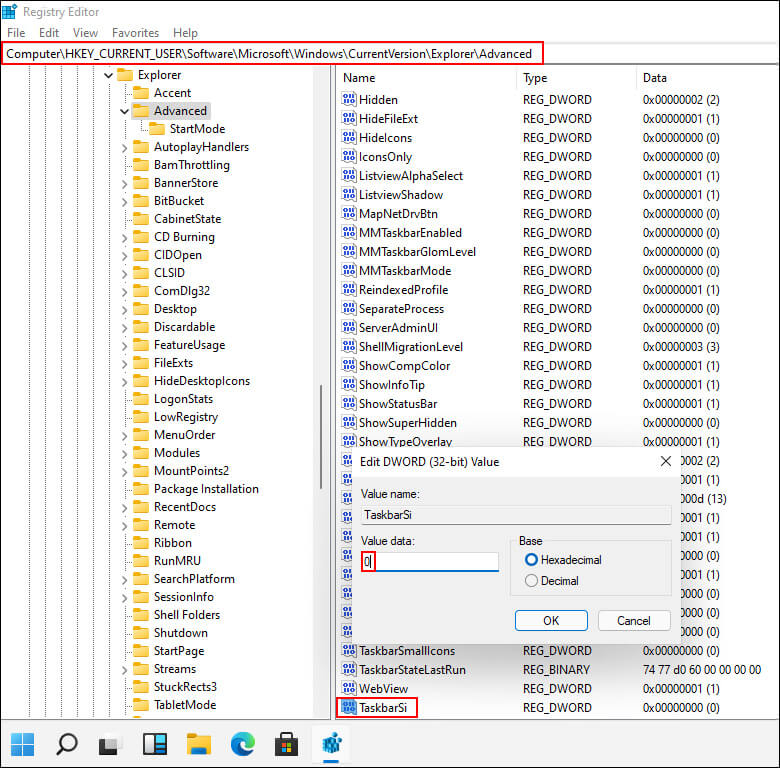Expand the MenuOrder key

coord(124,436)
